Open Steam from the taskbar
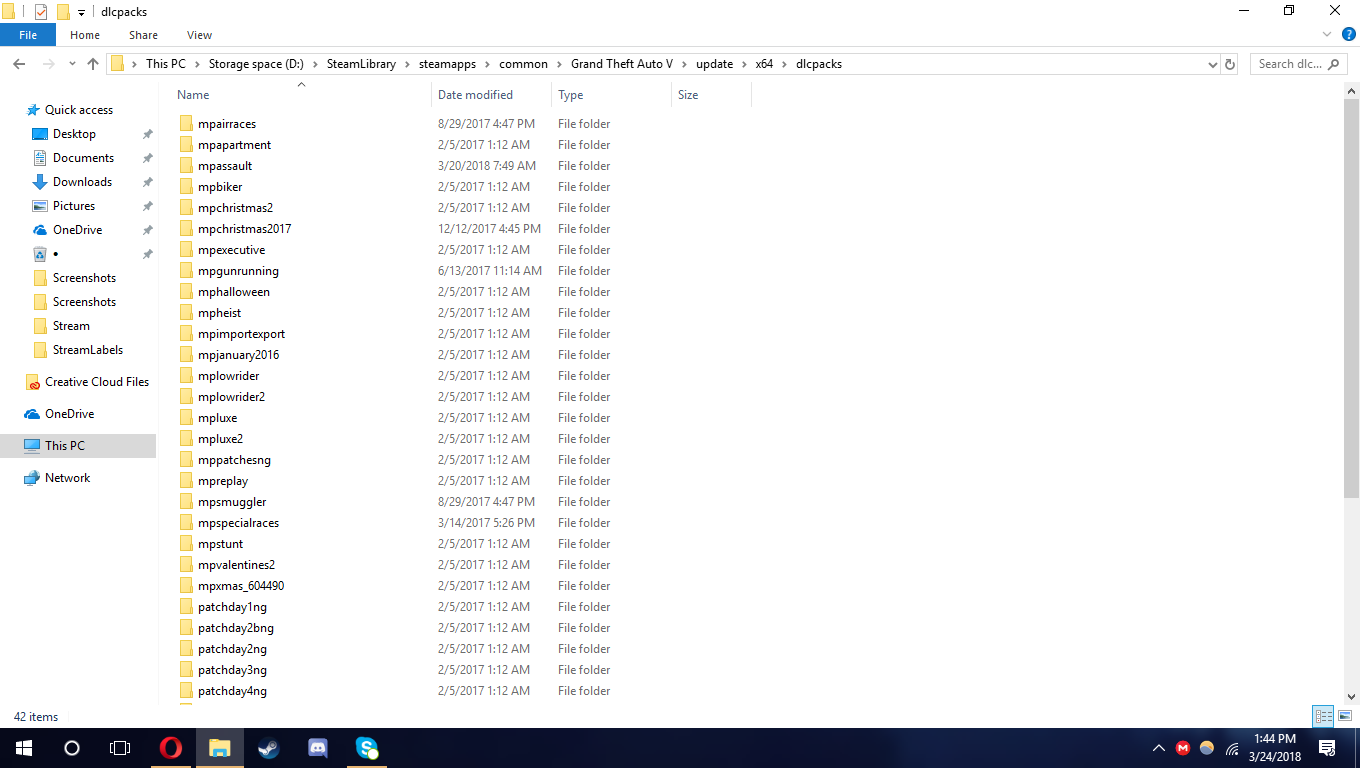 [x=269, y=747]
